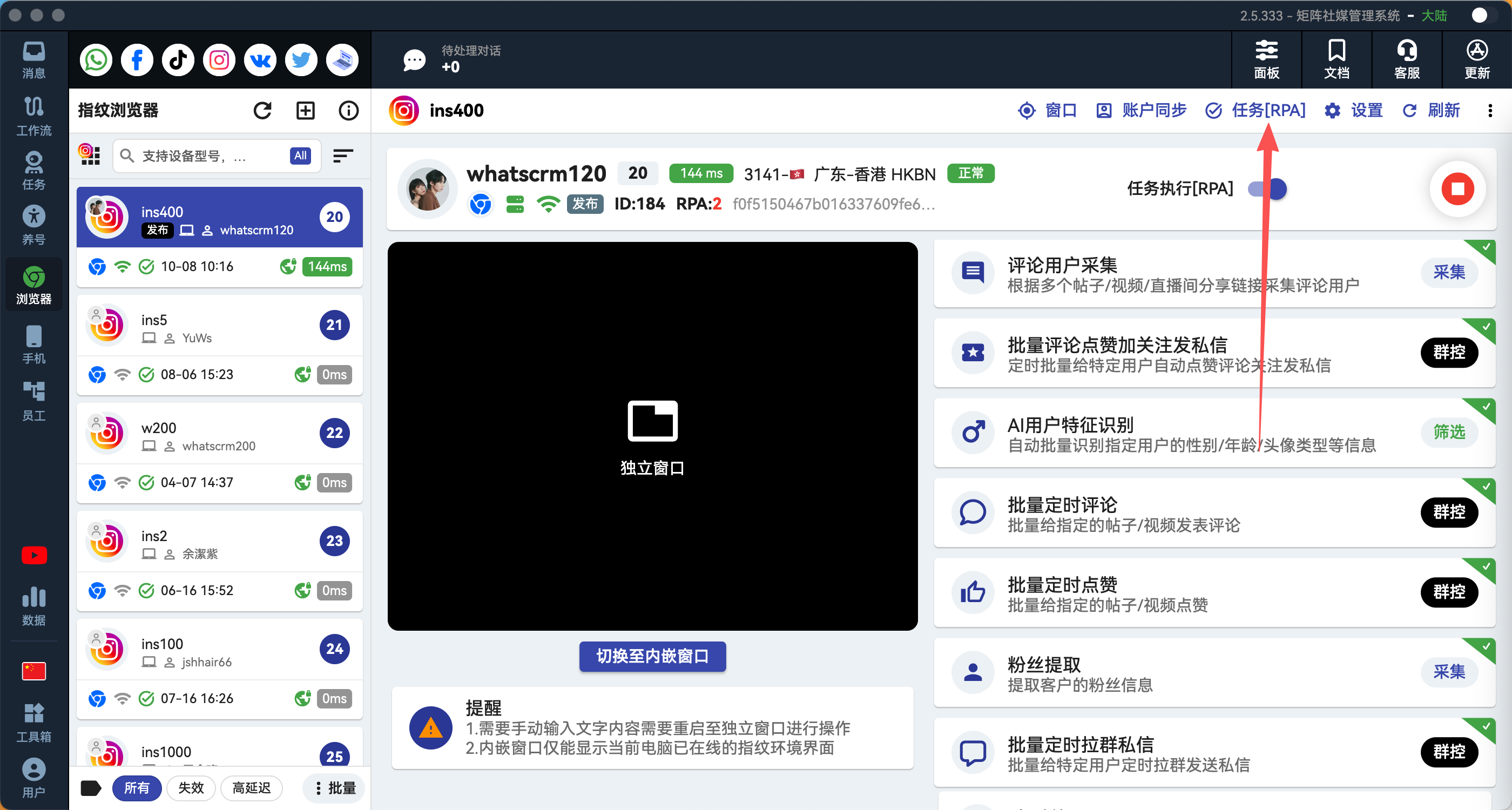
Task: Open the sort list dropdown icon
Action: [x=343, y=156]
